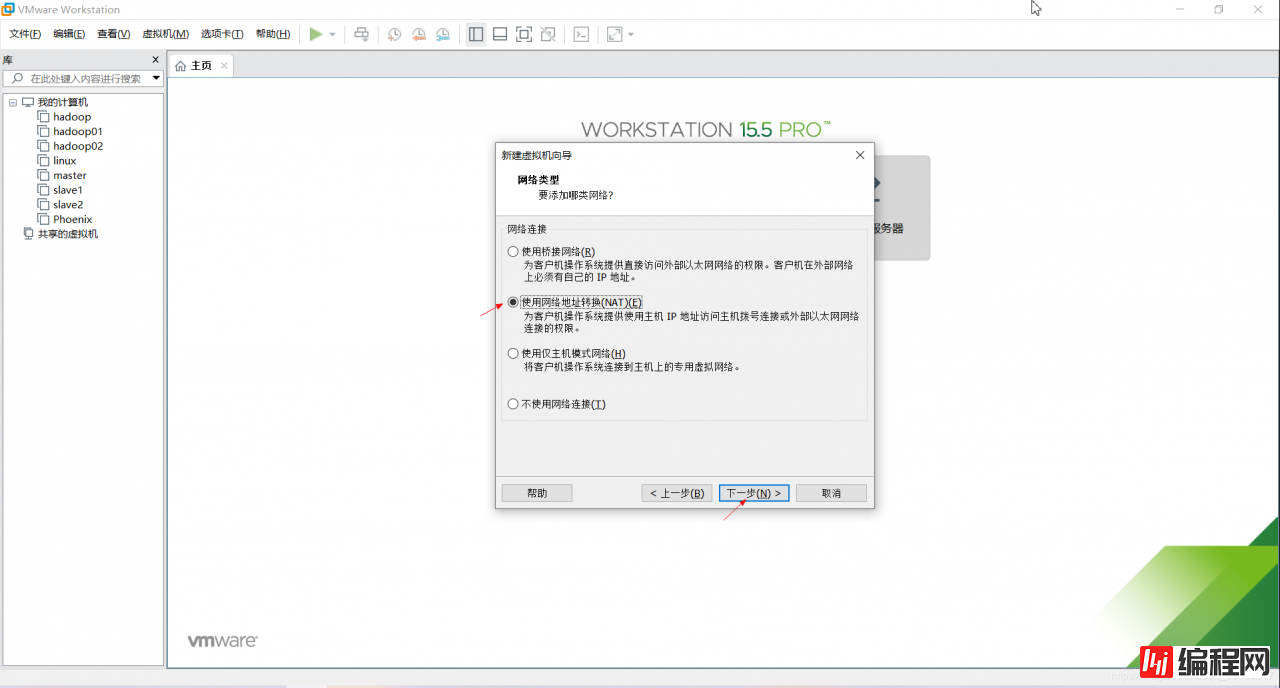1280x688 pixels.
Task: Select the Phoenix virtual machine
Action: [73, 219]
